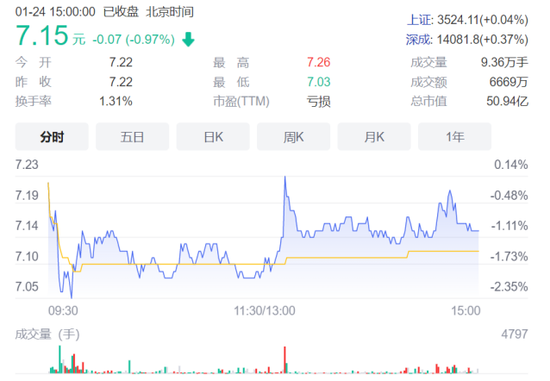Viewport: 550px width, 381px height.
Task: Click the 成交量 value 9.36万手
Action: click(504, 62)
